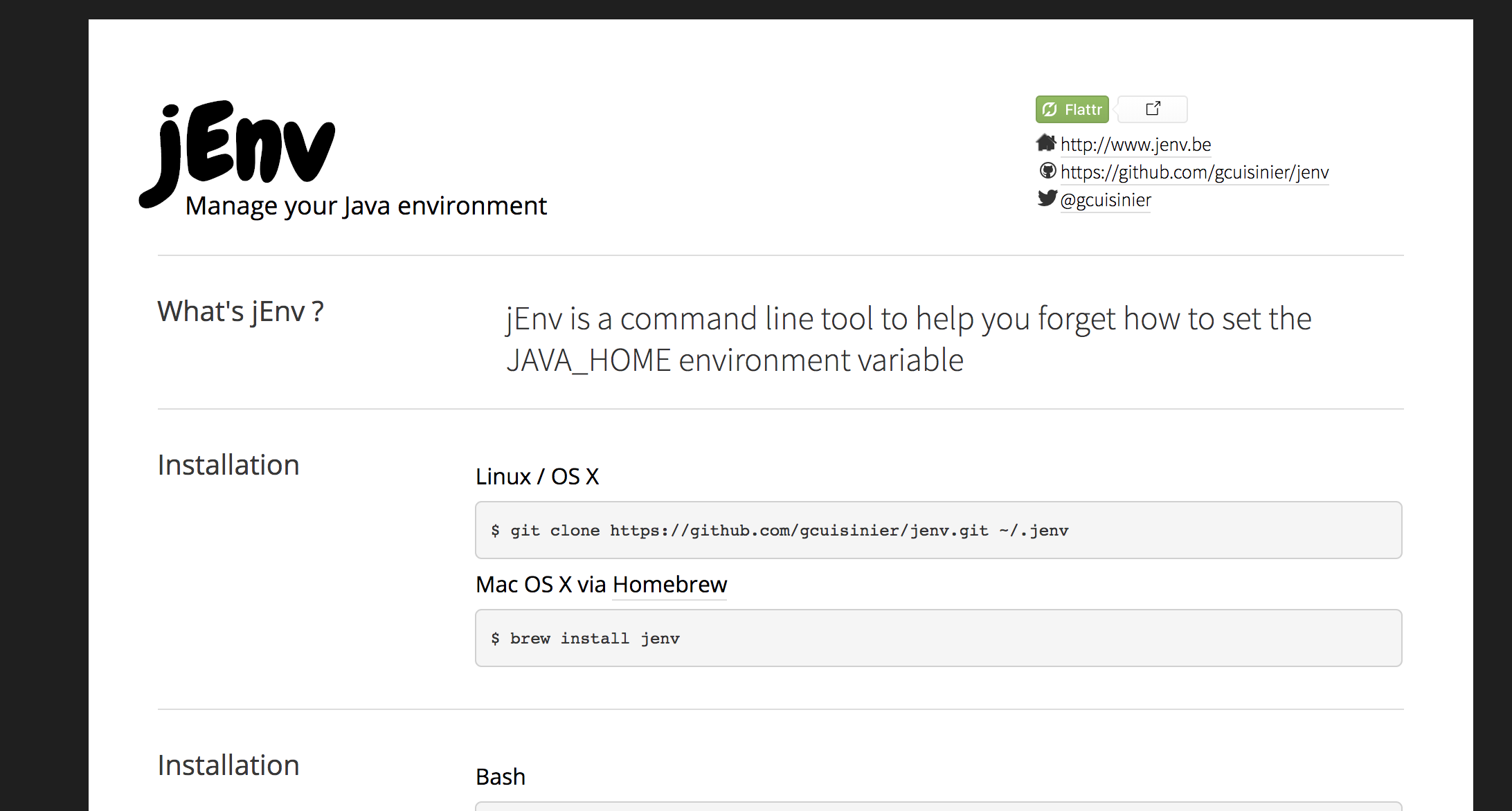Click the "Bash" subheading

501,777
